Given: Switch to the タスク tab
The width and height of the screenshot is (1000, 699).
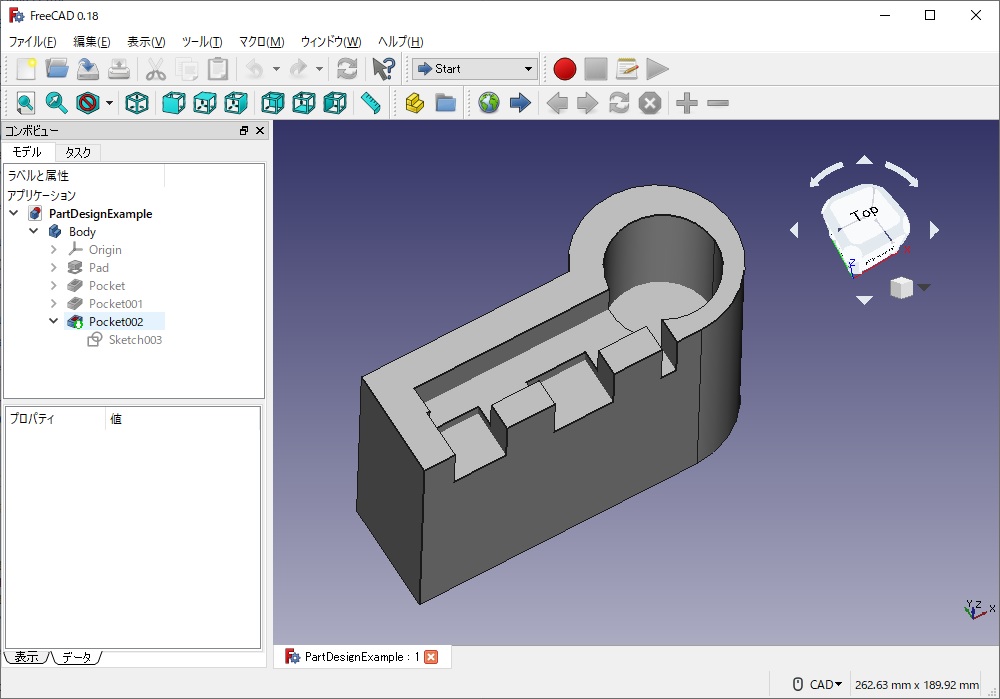Looking at the screenshot, I should [x=78, y=152].
